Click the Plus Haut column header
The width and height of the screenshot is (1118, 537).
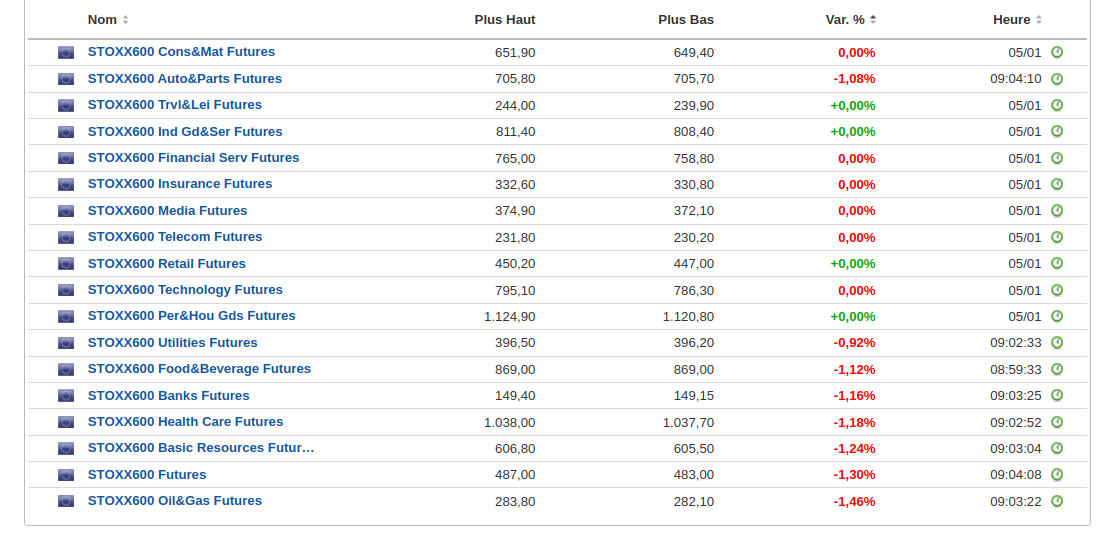(x=504, y=20)
